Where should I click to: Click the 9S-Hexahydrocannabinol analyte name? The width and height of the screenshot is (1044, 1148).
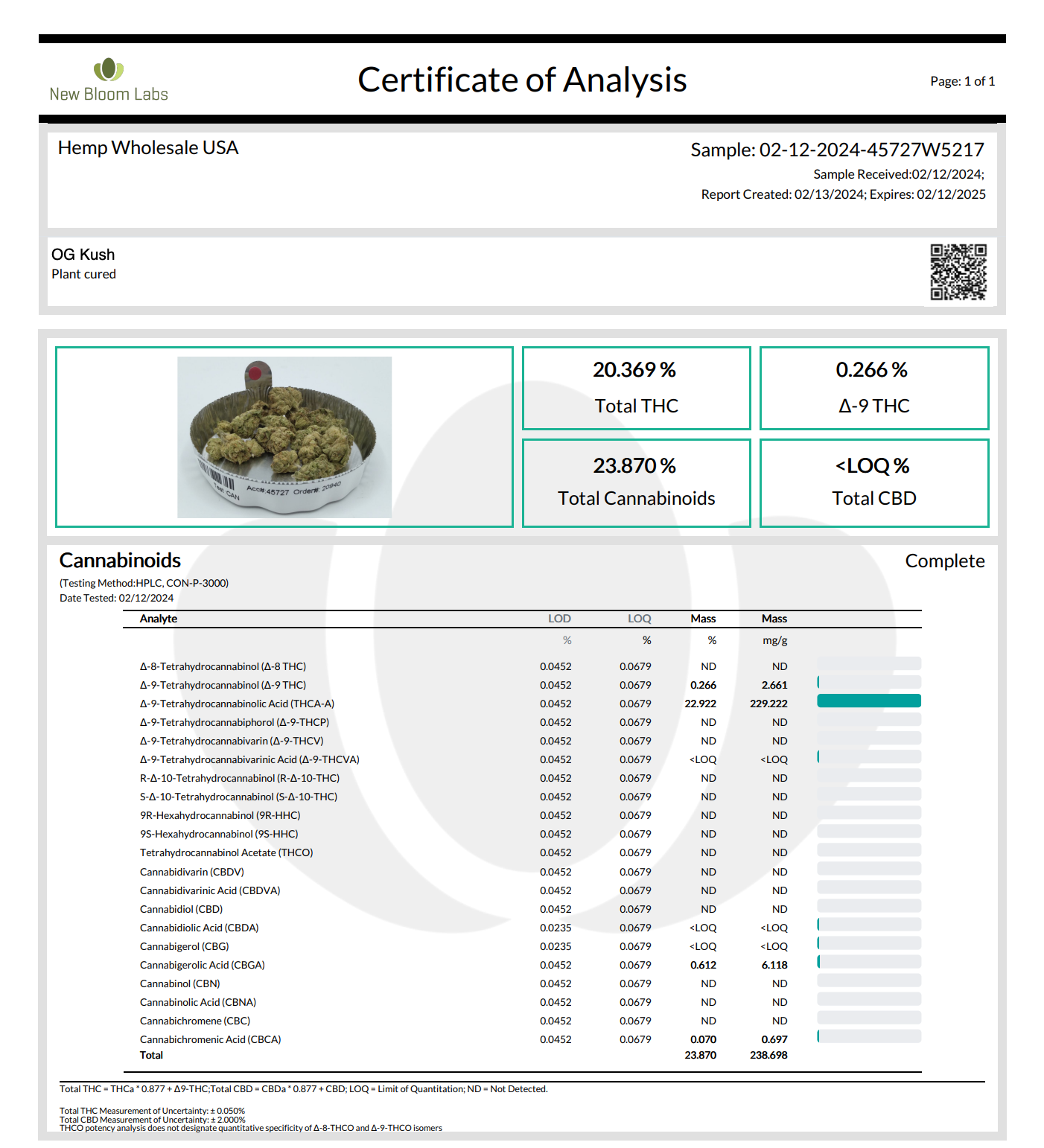pos(219,834)
